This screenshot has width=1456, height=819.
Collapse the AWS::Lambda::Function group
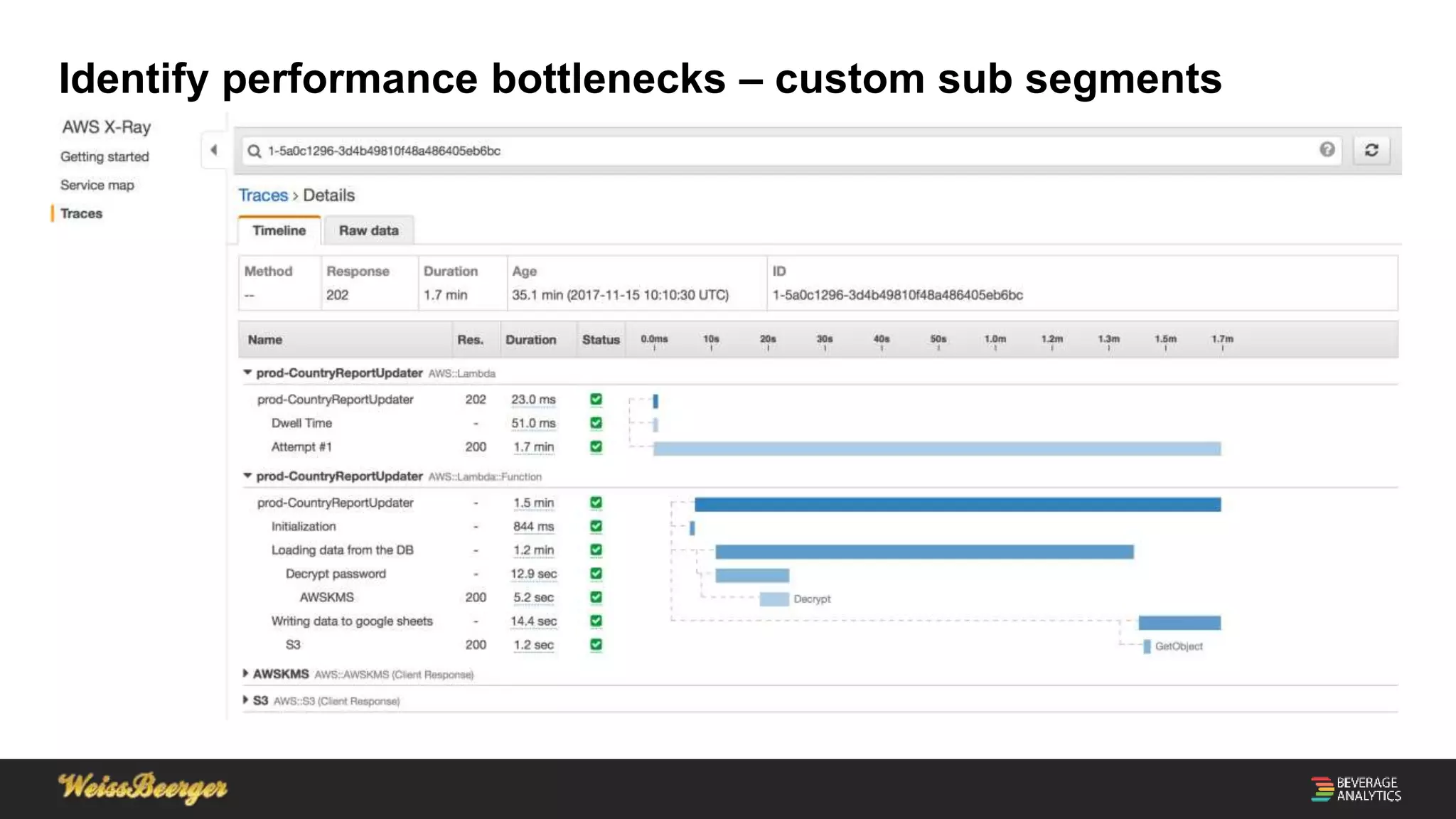coord(247,476)
